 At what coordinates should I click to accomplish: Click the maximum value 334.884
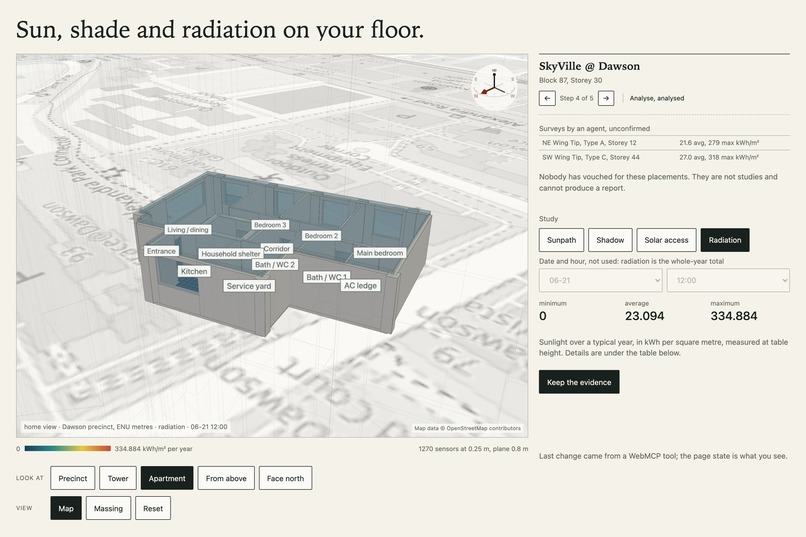tap(734, 316)
